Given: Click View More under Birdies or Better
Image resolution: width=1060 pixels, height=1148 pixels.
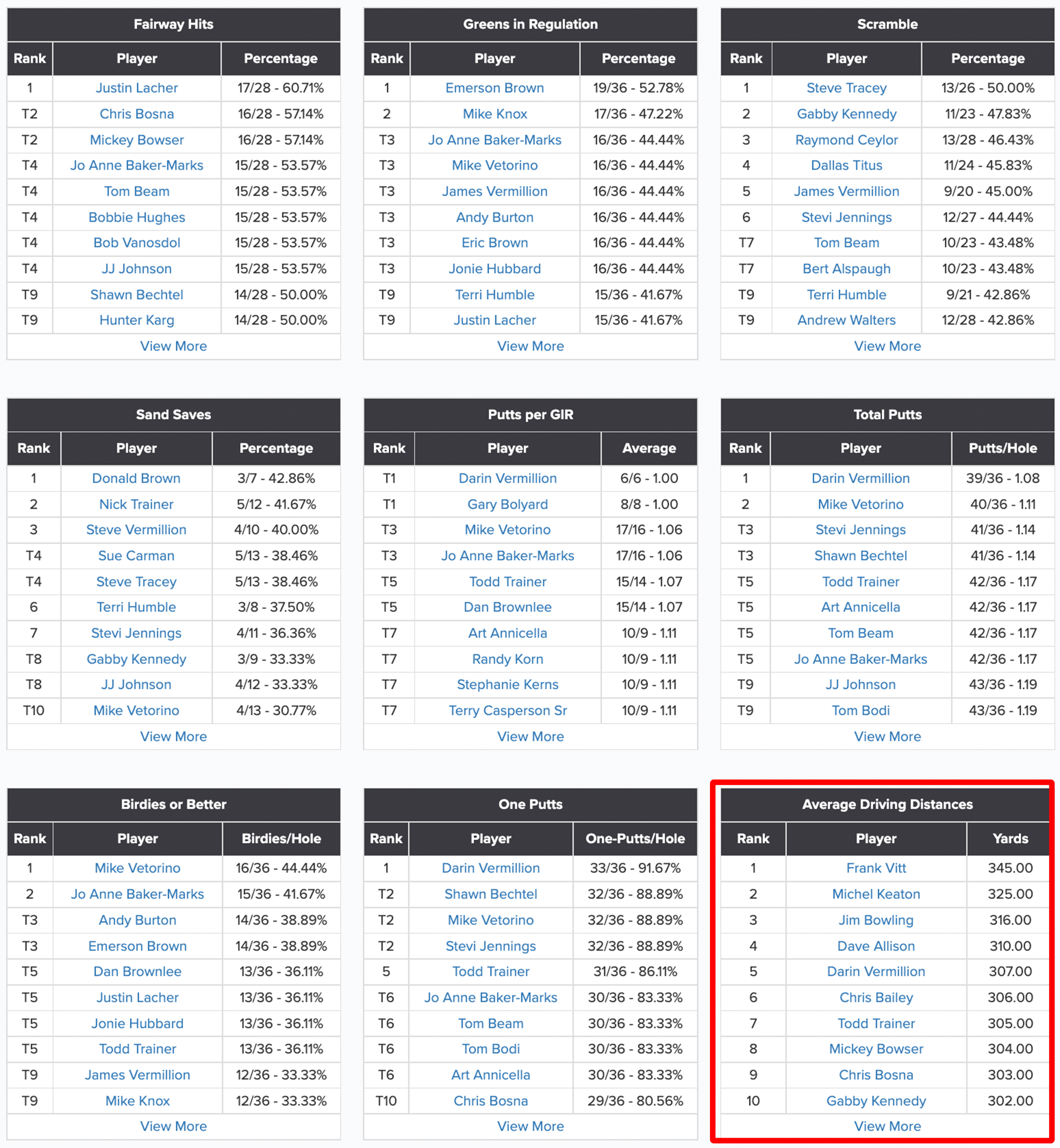Looking at the screenshot, I should [x=173, y=1126].
